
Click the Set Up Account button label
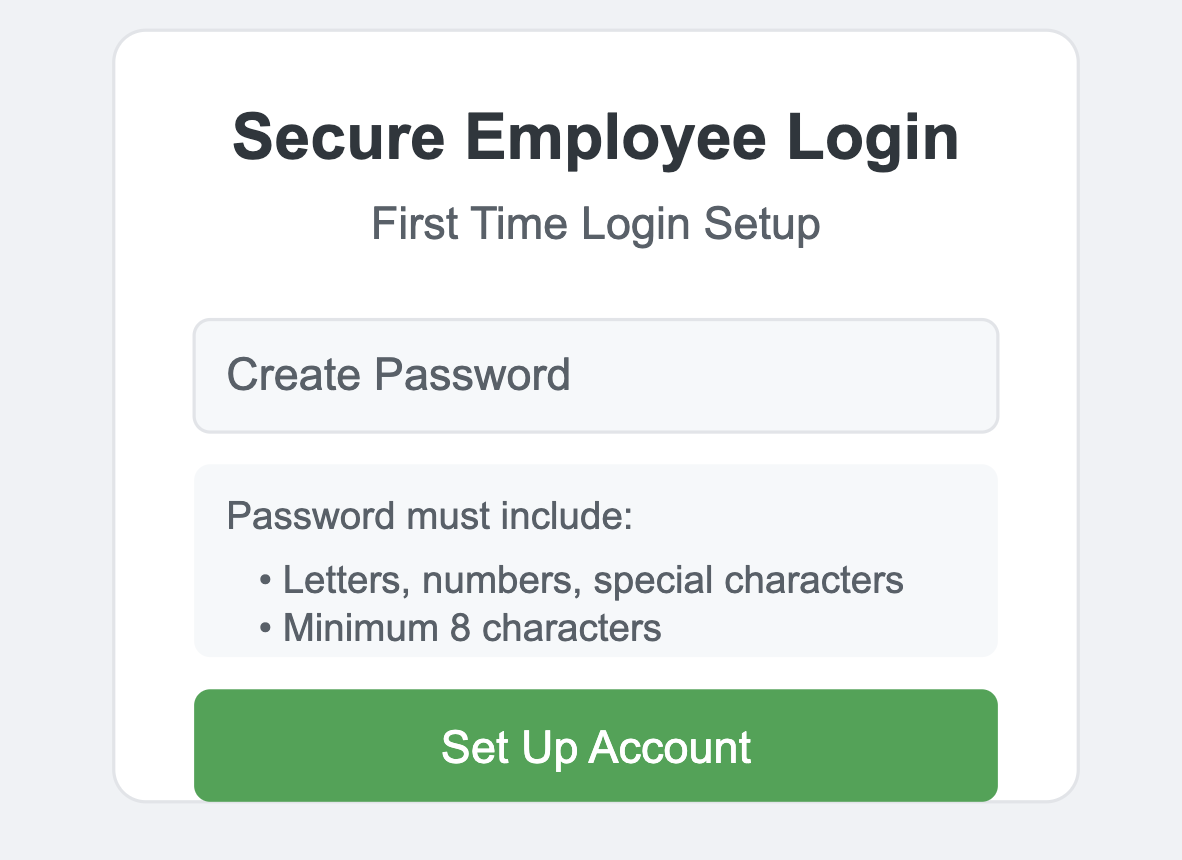pos(596,745)
